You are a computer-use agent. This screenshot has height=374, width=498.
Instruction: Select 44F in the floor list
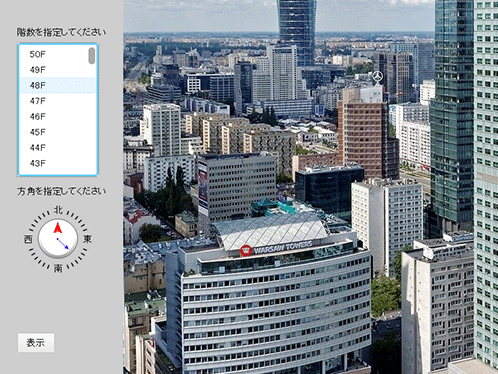pos(57,147)
